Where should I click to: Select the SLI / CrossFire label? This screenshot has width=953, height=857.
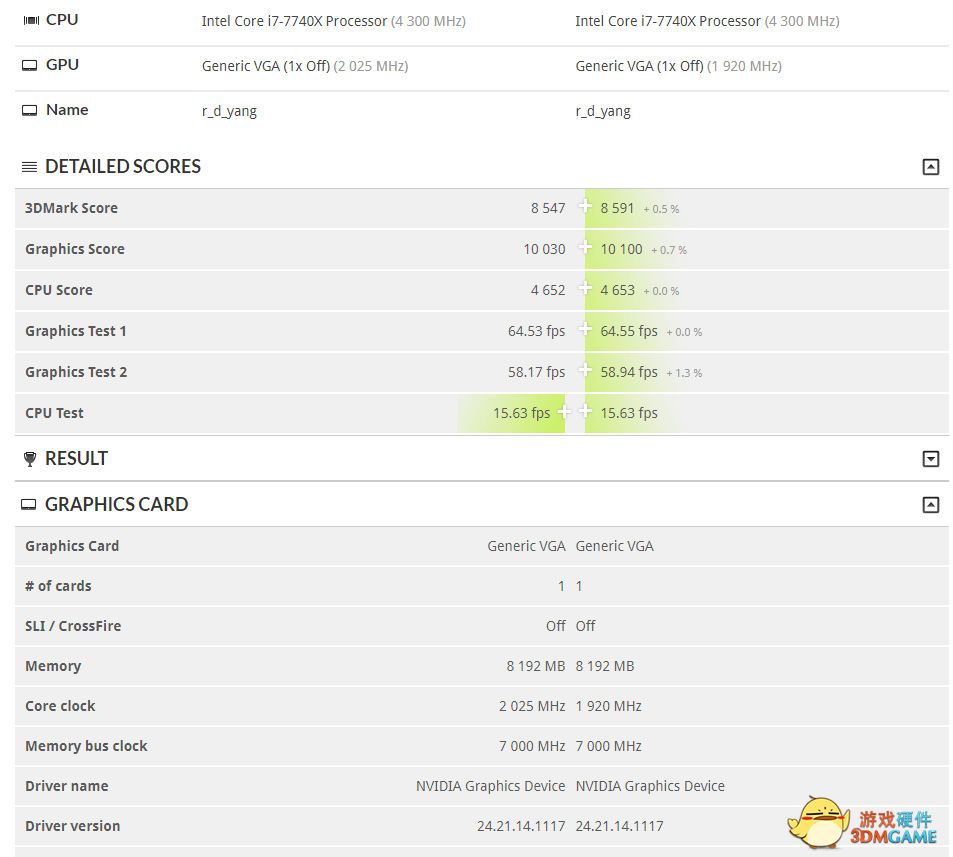73,626
